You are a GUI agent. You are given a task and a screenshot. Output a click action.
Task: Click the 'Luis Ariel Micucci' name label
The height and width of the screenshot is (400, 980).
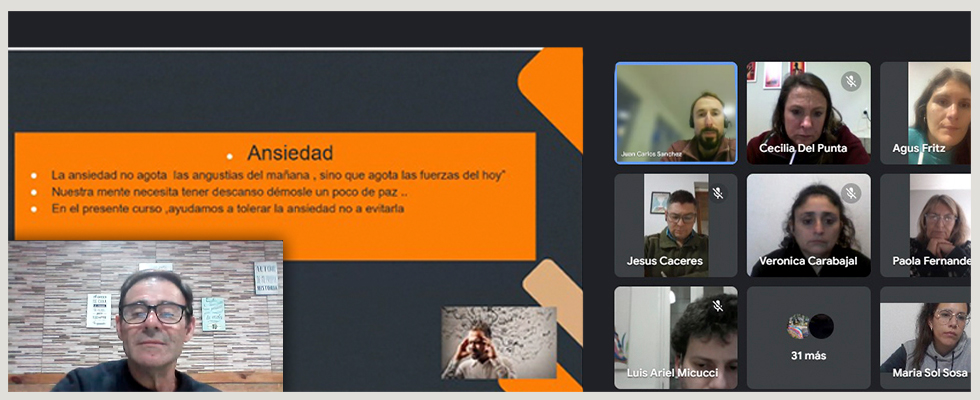tap(672, 373)
